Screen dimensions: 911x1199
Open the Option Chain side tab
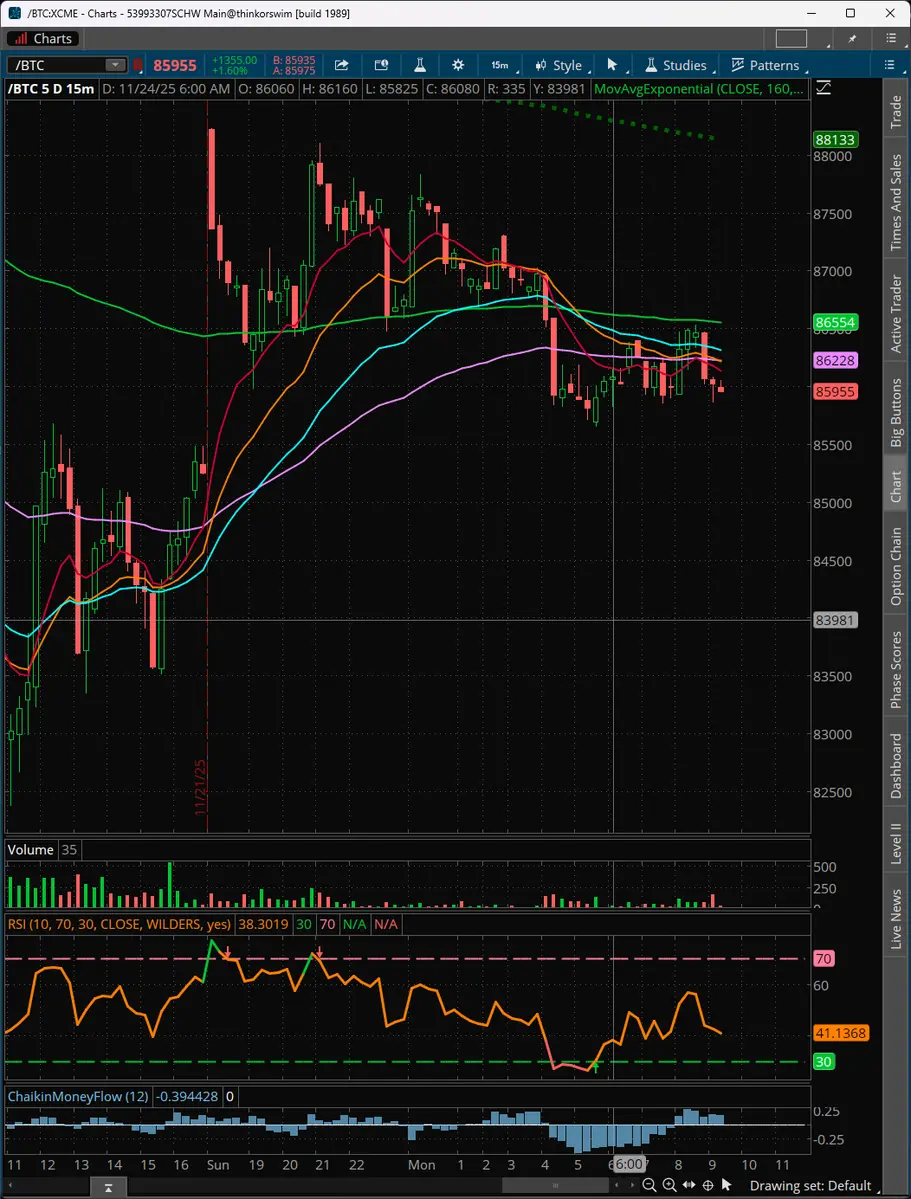896,567
